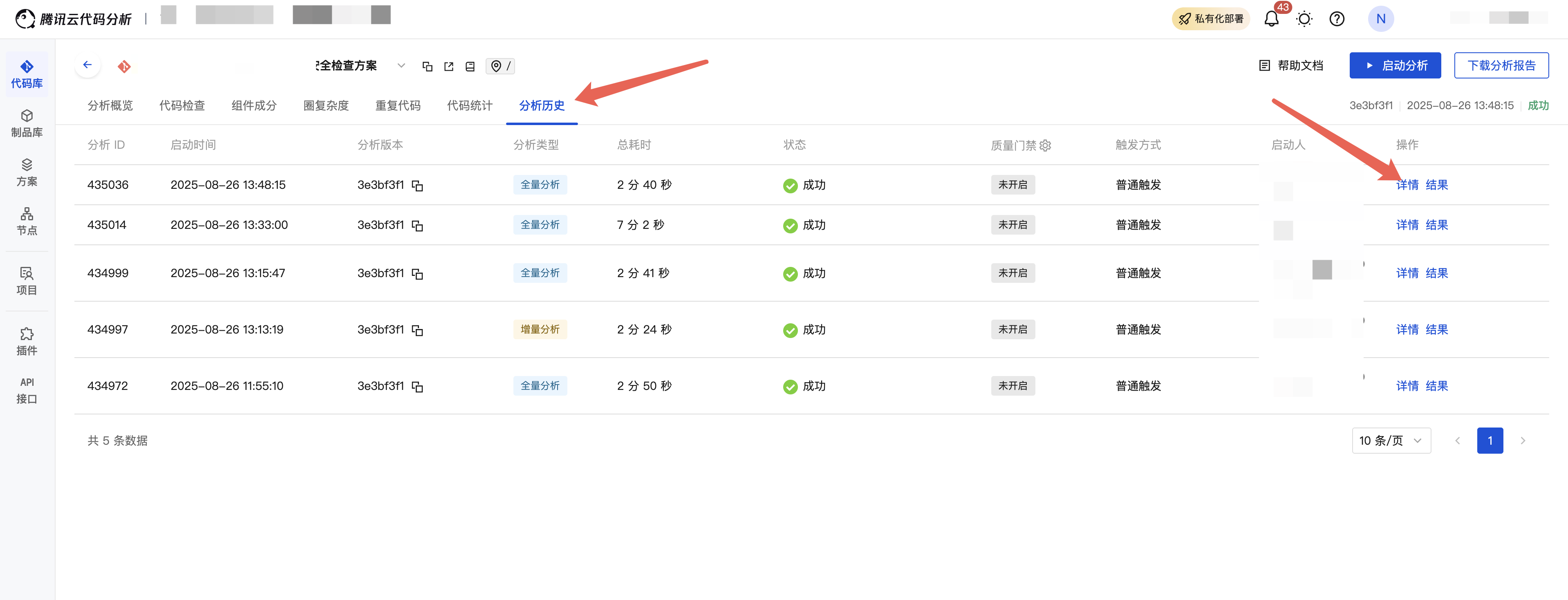Click the 下载分析报告 button

point(1501,65)
